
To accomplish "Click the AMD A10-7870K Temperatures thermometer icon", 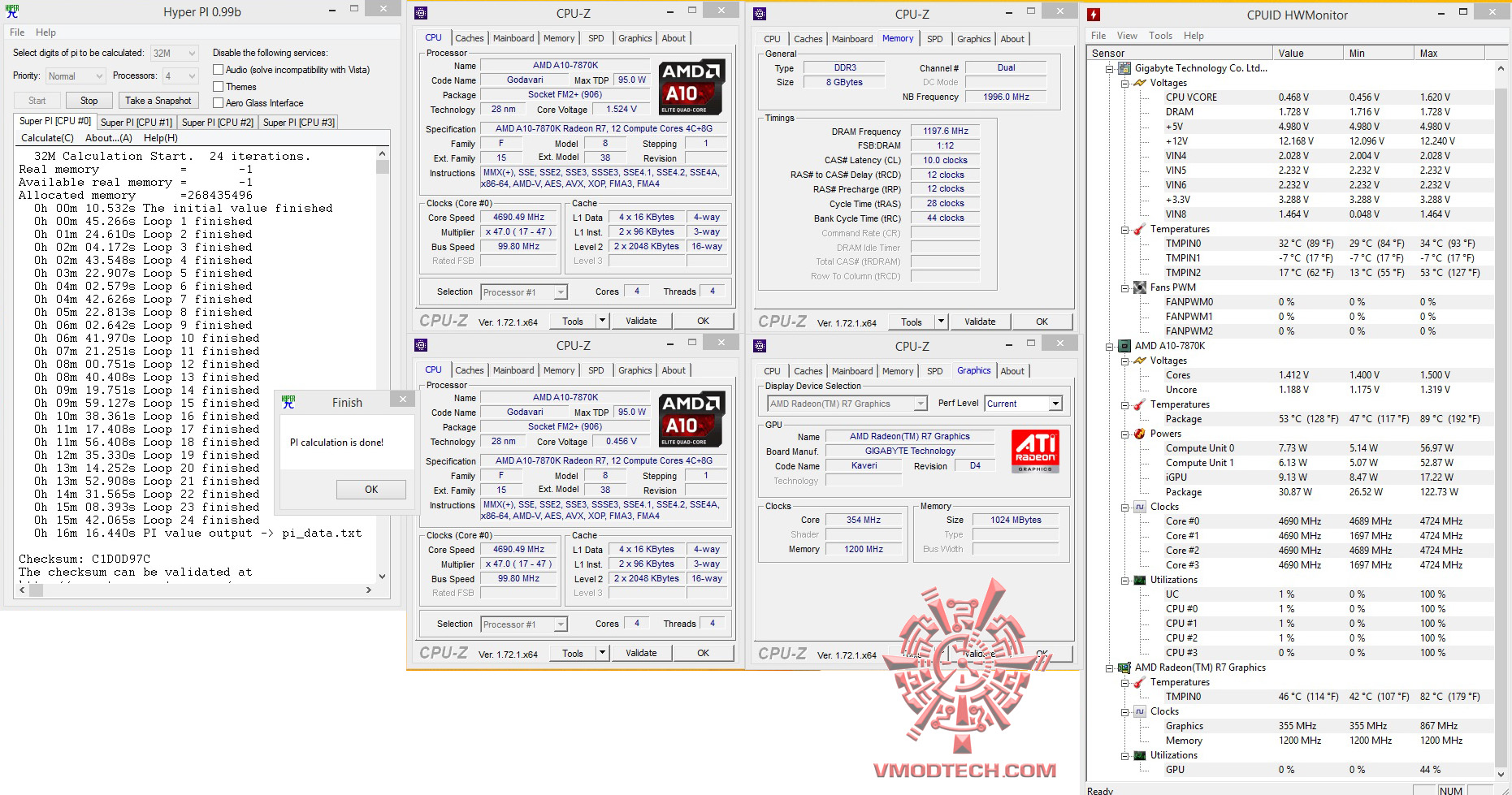I will tap(1140, 404).
